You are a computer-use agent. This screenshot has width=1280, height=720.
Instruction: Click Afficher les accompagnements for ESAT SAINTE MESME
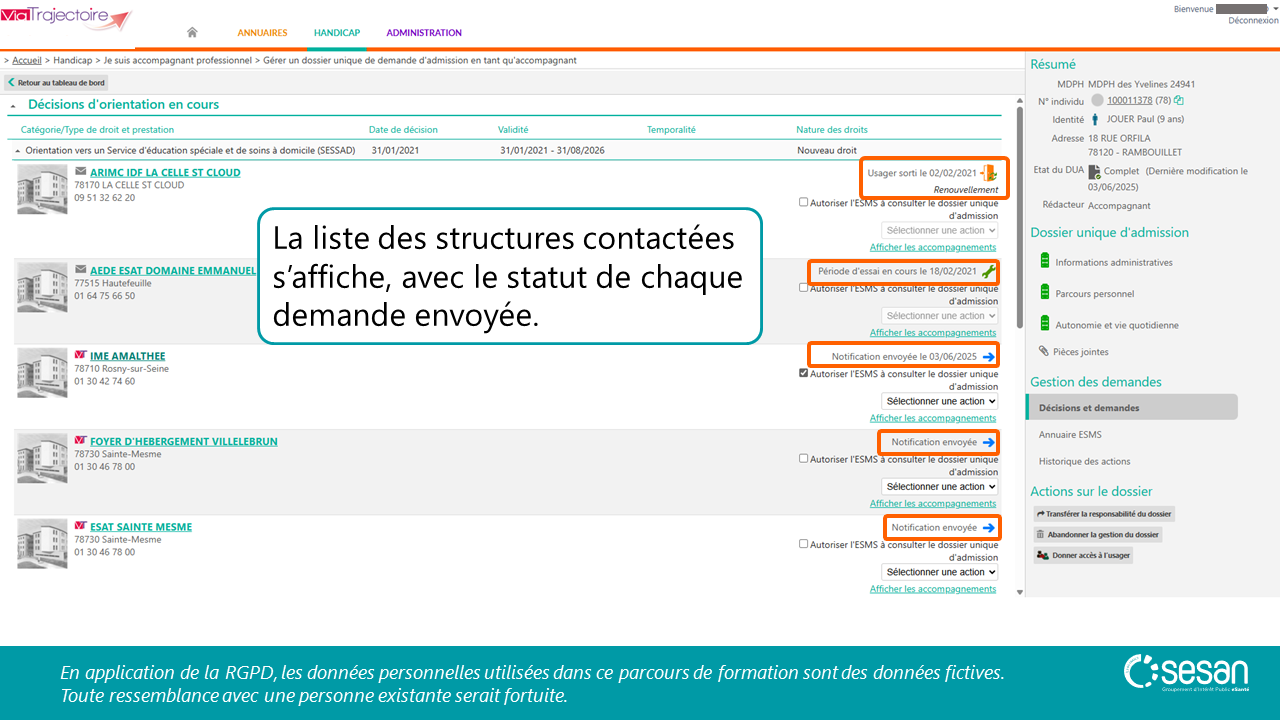click(x=933, y=589)
